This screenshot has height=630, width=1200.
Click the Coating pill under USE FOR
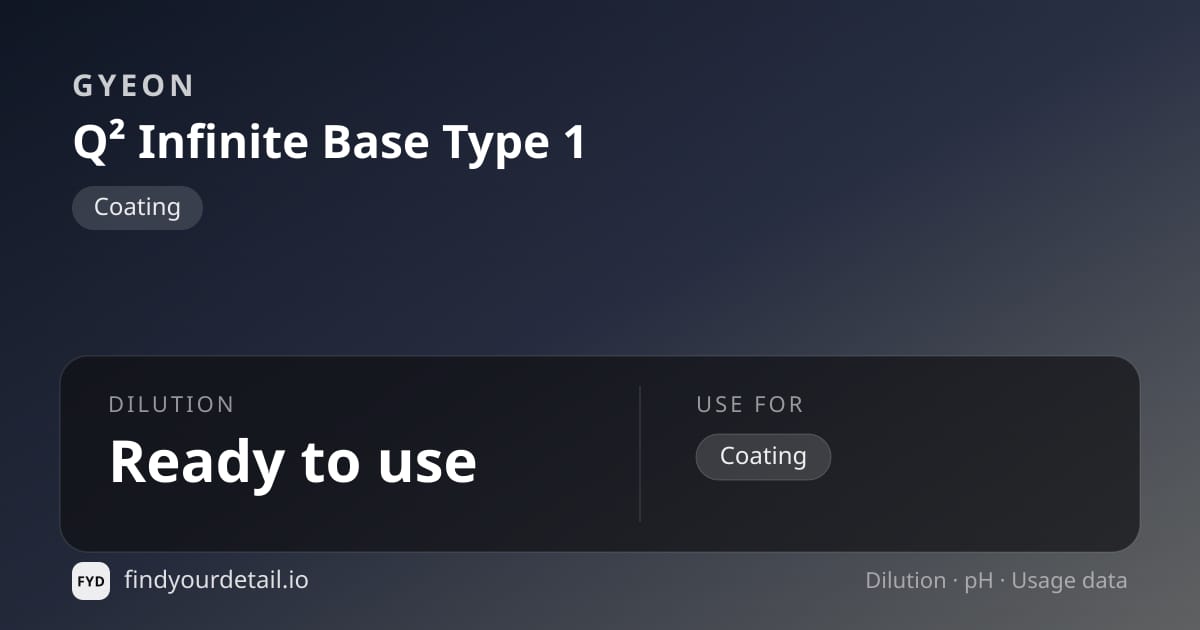763,456
